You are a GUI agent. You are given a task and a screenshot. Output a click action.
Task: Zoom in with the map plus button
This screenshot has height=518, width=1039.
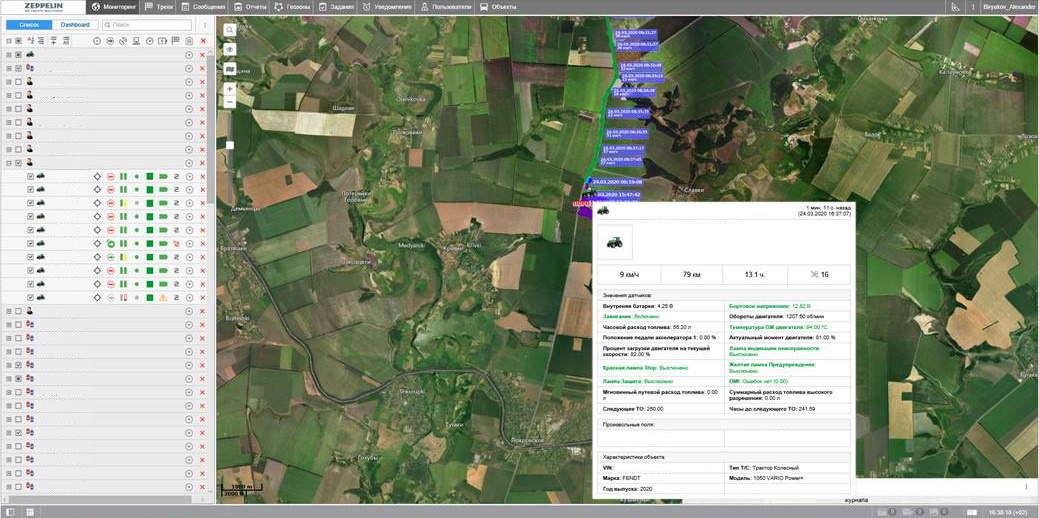229,88
